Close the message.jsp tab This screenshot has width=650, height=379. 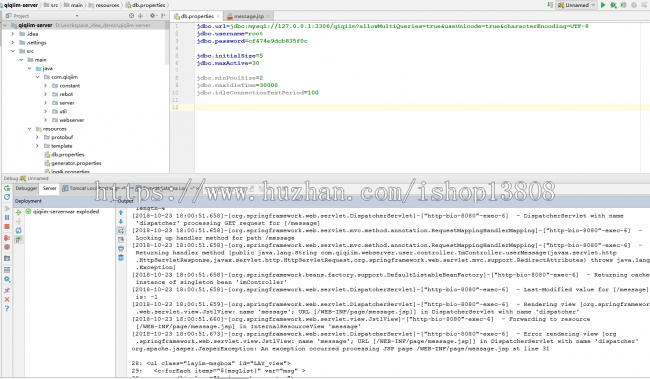coord(268,16)
